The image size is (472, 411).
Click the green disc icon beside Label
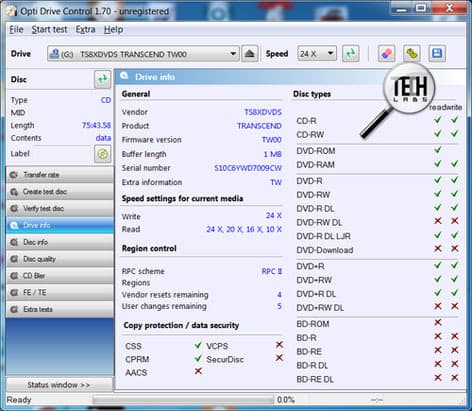[102, 154]
